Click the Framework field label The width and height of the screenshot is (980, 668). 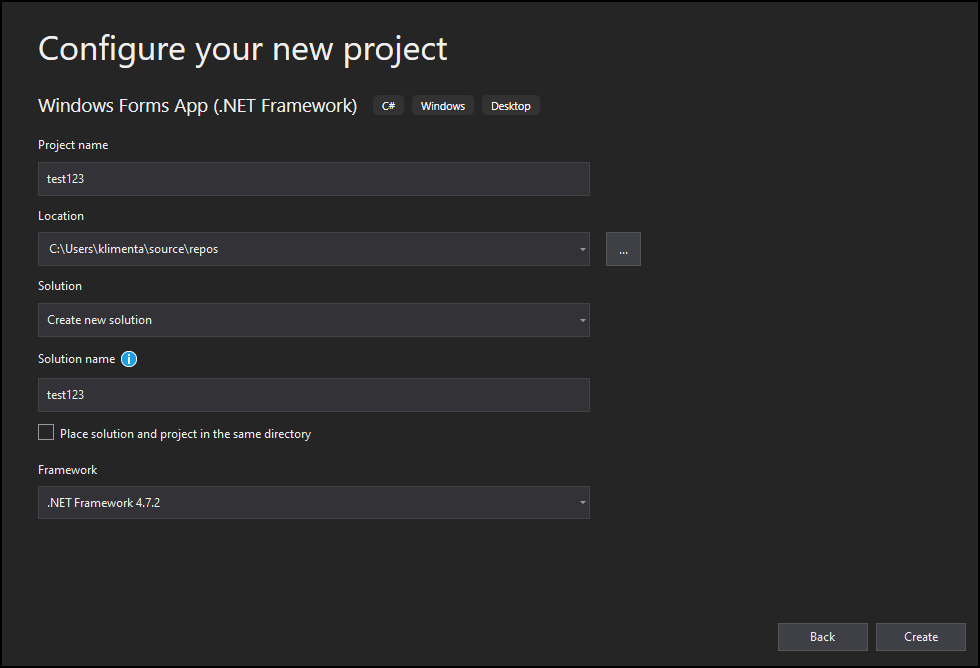coord(68,470)
